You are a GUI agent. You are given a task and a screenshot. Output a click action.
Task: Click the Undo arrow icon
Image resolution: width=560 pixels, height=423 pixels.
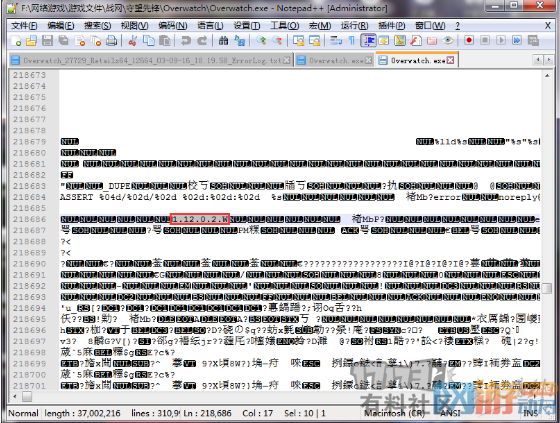(186, 41)
